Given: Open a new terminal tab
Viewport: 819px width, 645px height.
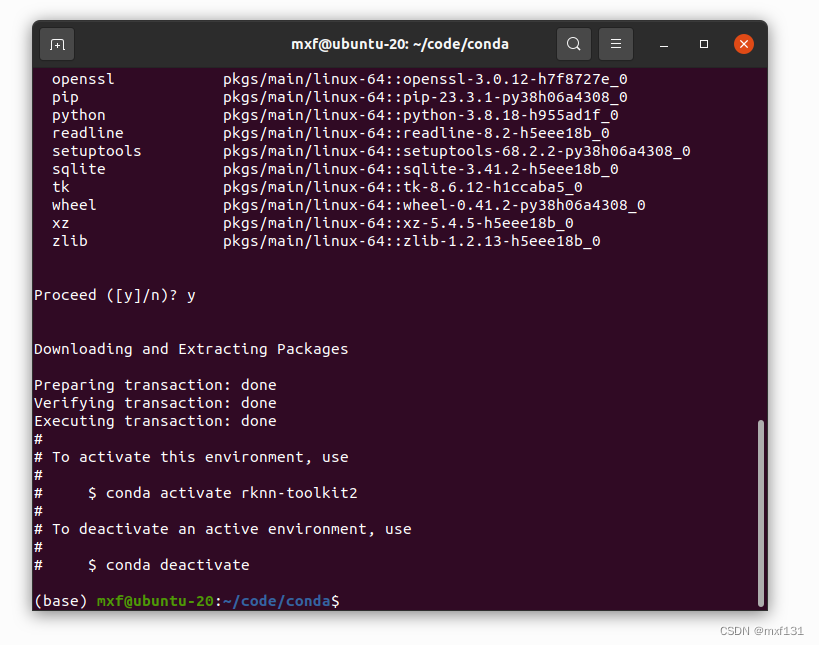Looking at the screenshot, I should (56, 43).
